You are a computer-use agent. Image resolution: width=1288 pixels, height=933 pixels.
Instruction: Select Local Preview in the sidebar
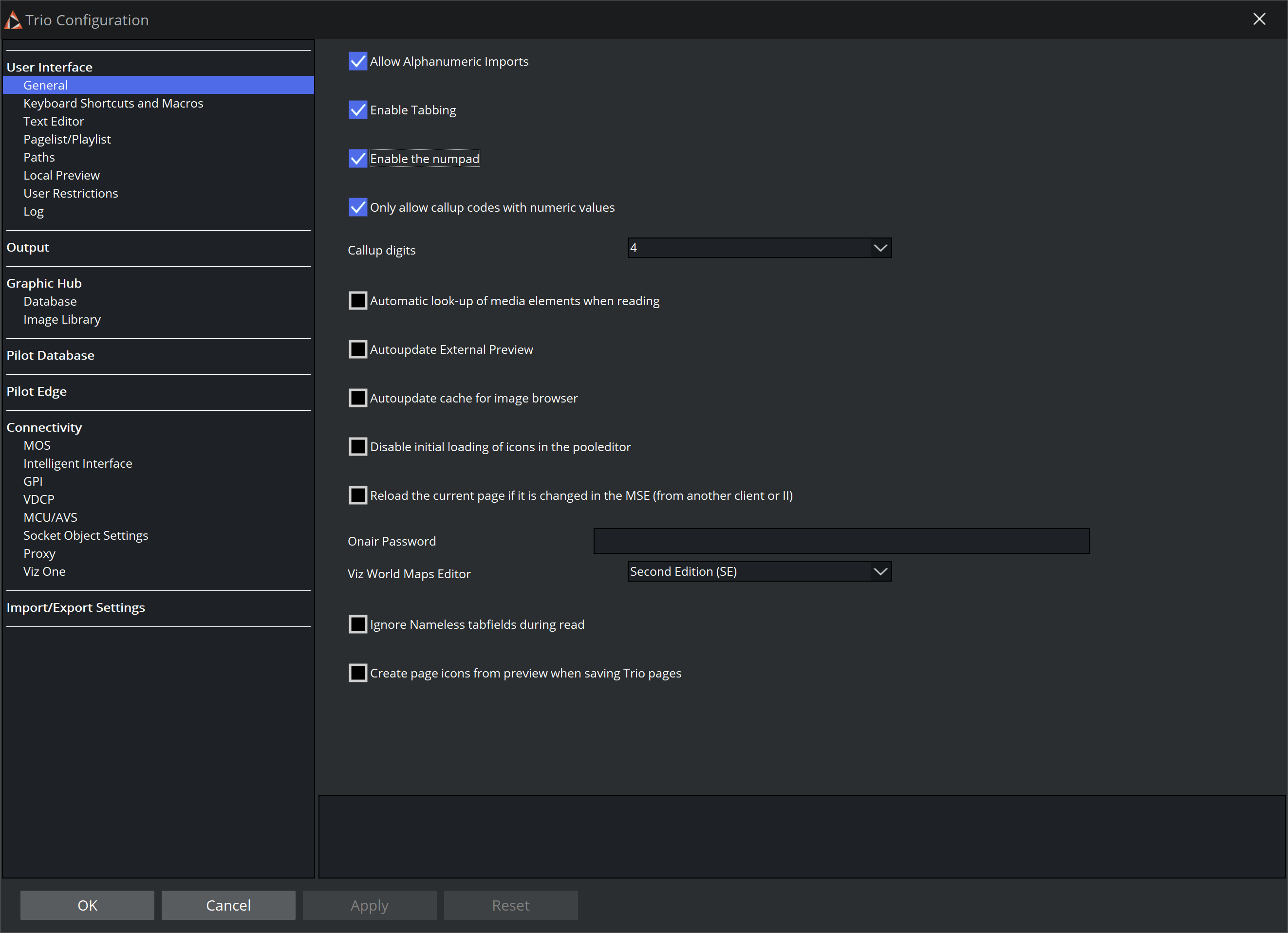pos(61,175)
